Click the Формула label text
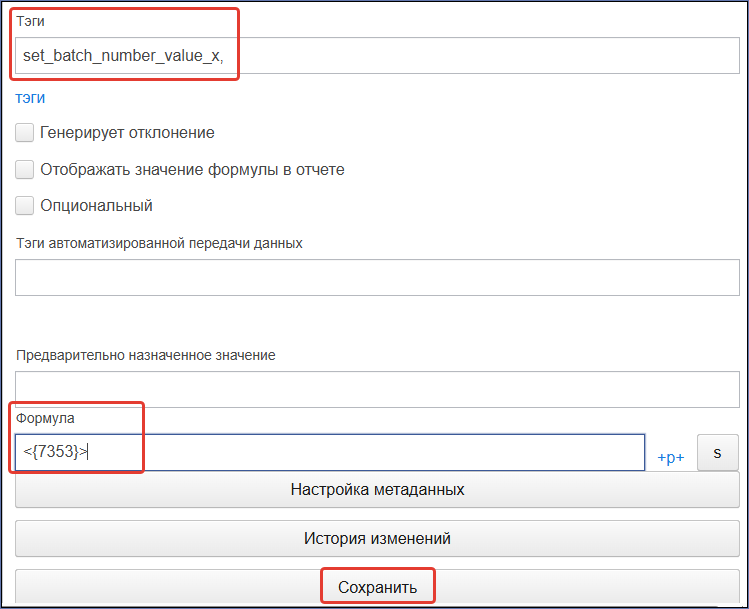Image resolution: width=749 pixels, height=609 pixels. click(45, 418)
